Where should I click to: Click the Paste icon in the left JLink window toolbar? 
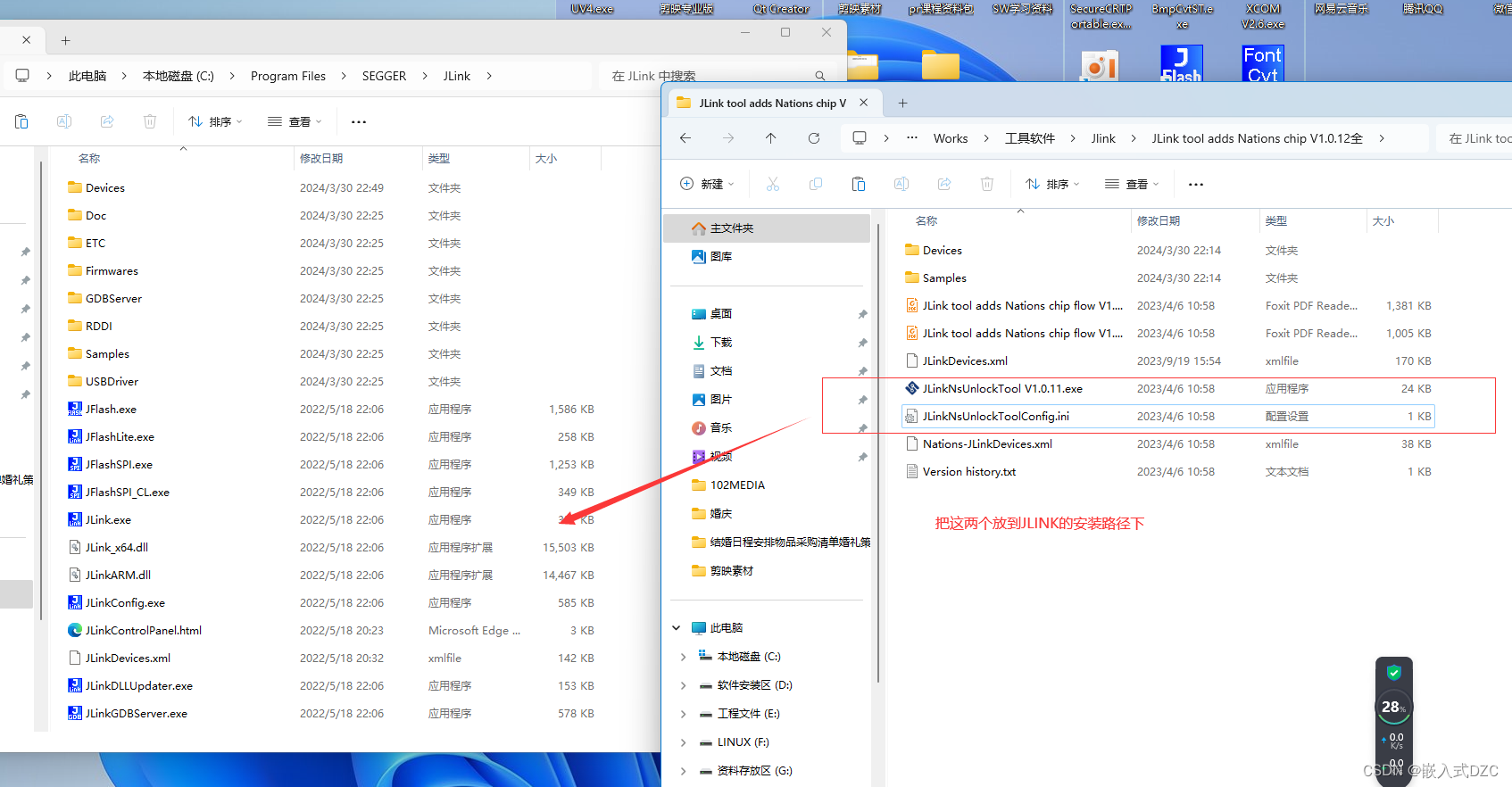click(x=21, y=121)
